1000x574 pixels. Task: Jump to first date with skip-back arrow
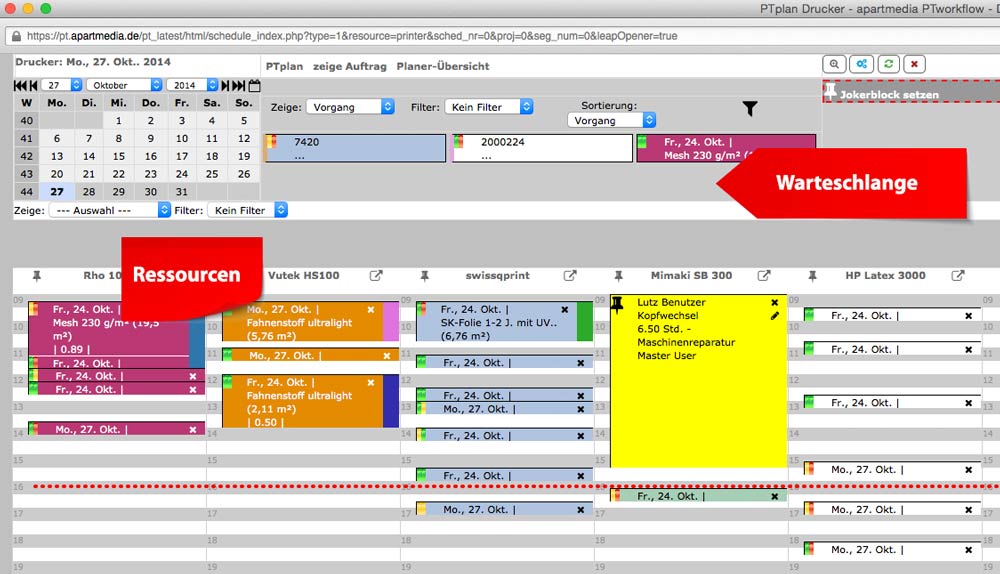(x=20, y=85)
